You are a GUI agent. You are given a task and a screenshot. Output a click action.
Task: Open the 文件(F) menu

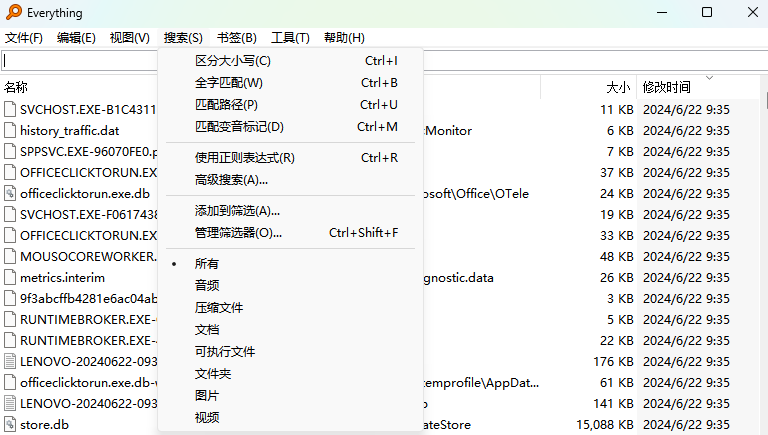[24, 38]
